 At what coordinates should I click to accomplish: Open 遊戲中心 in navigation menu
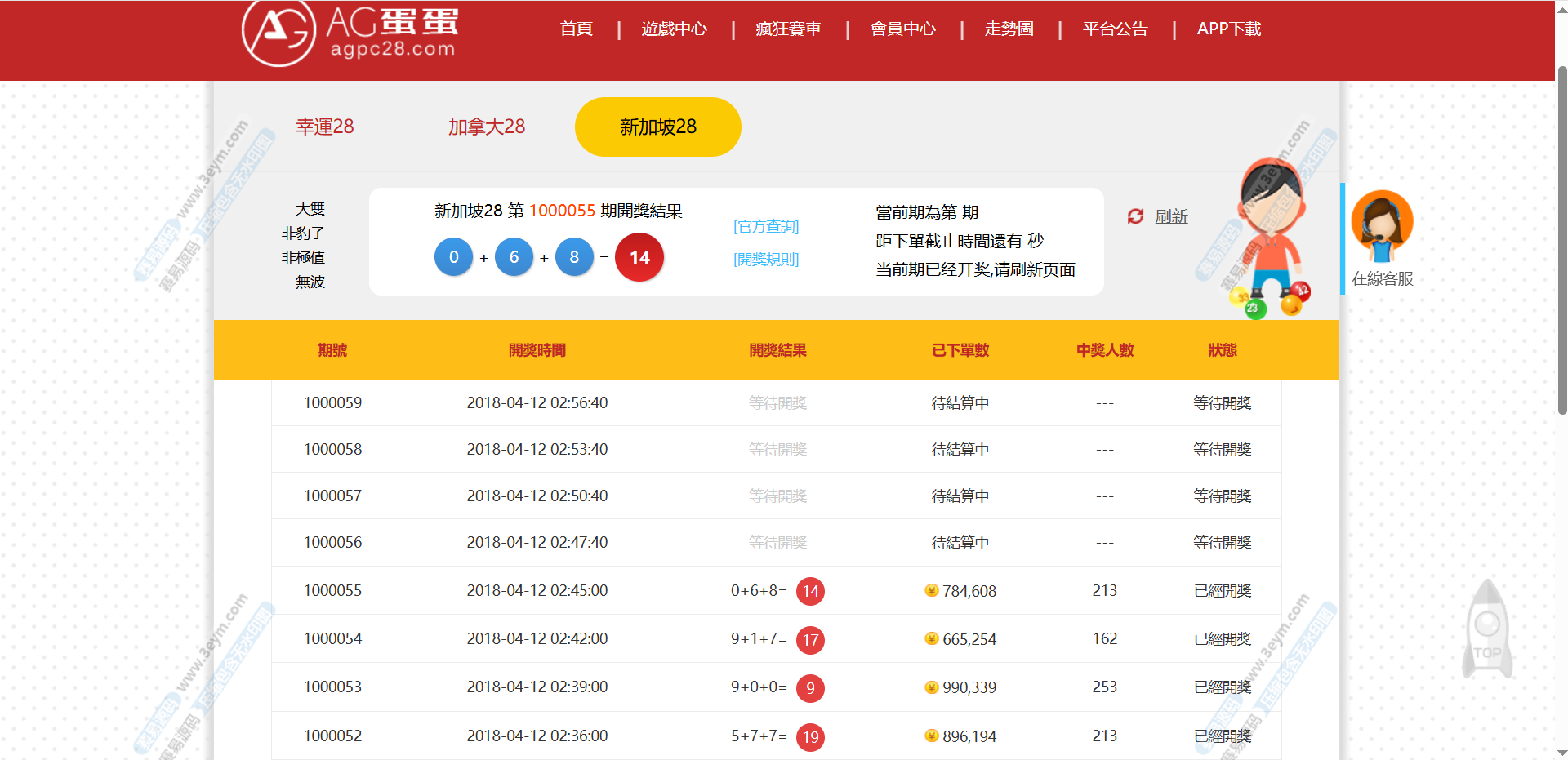pos(674,29)
